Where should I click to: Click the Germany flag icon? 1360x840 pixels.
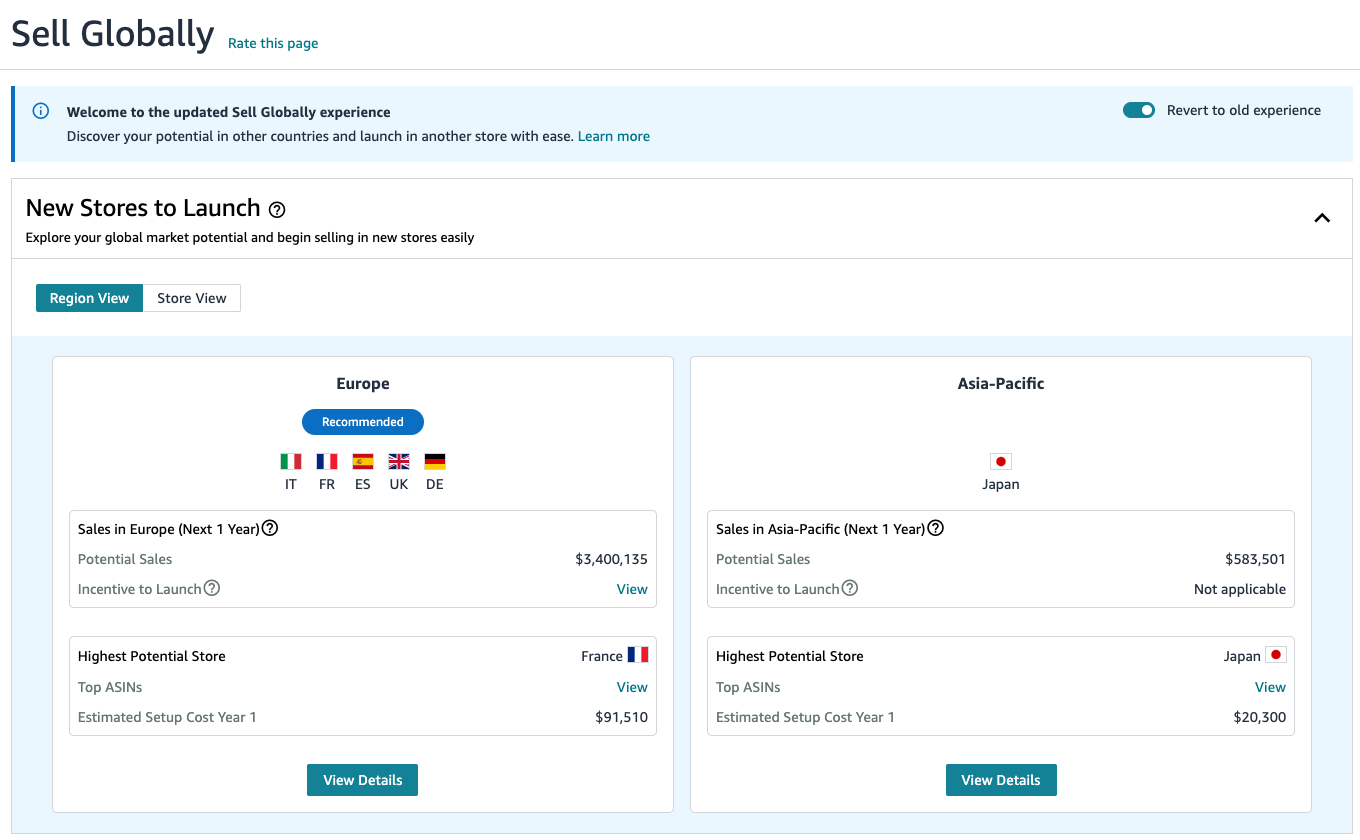434,462
